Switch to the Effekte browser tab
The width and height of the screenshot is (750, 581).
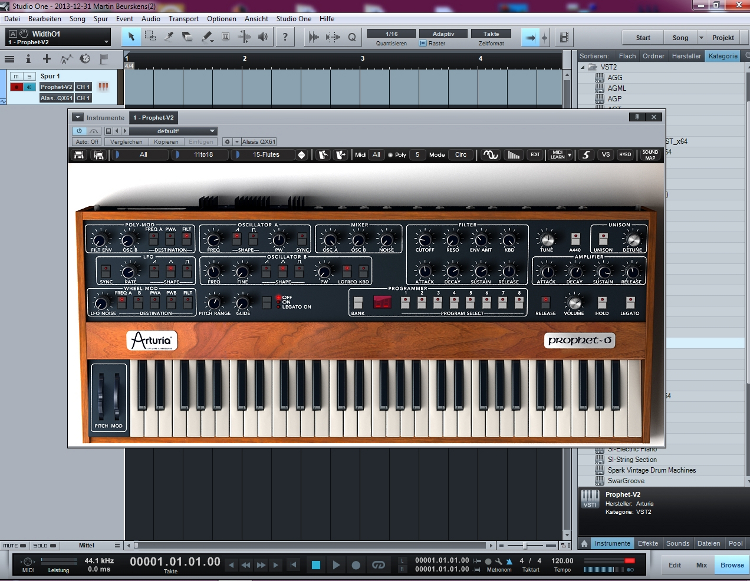click(x=648, y=544)
